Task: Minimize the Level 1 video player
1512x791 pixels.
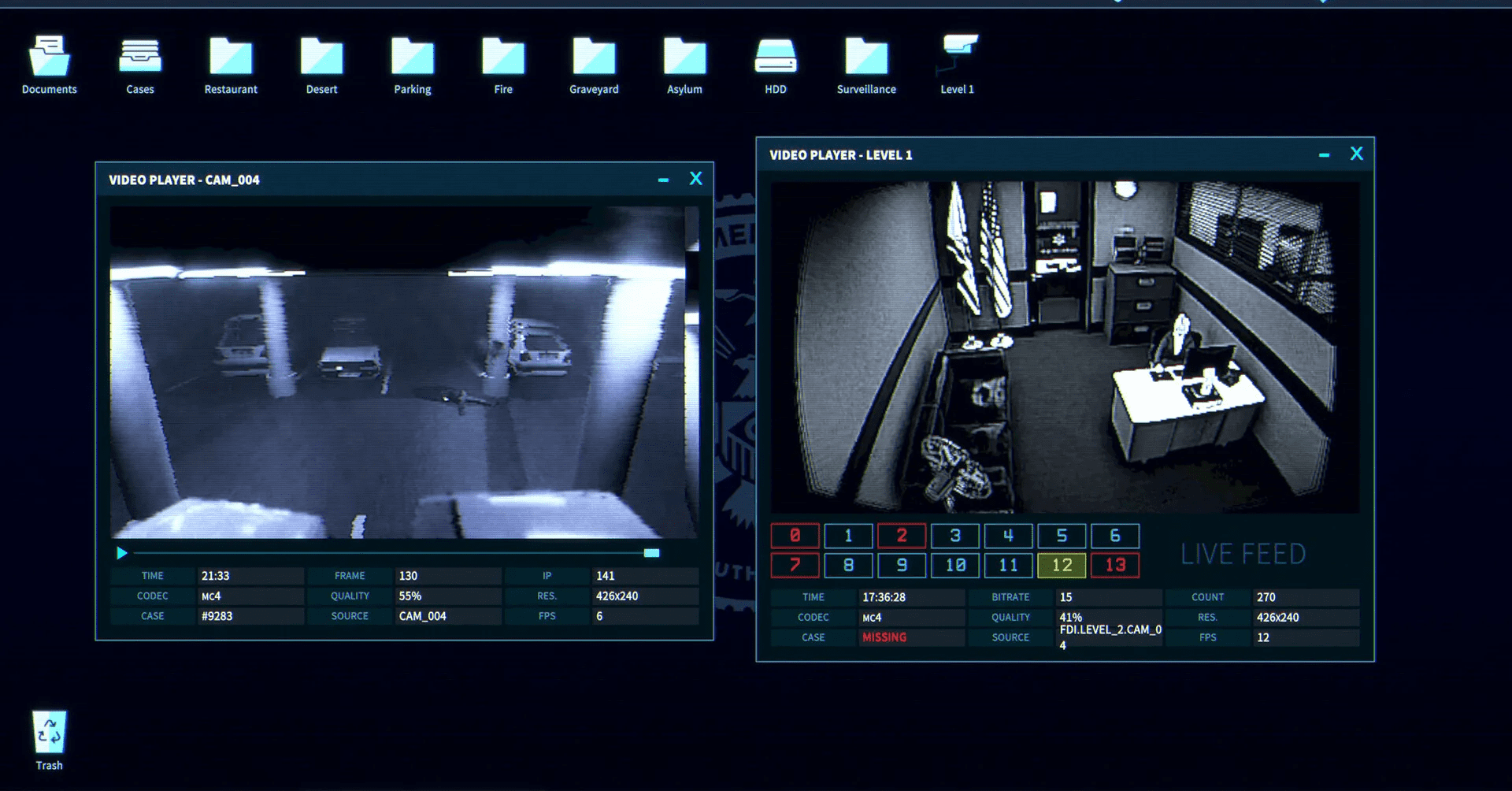Action: (1324, 155)
